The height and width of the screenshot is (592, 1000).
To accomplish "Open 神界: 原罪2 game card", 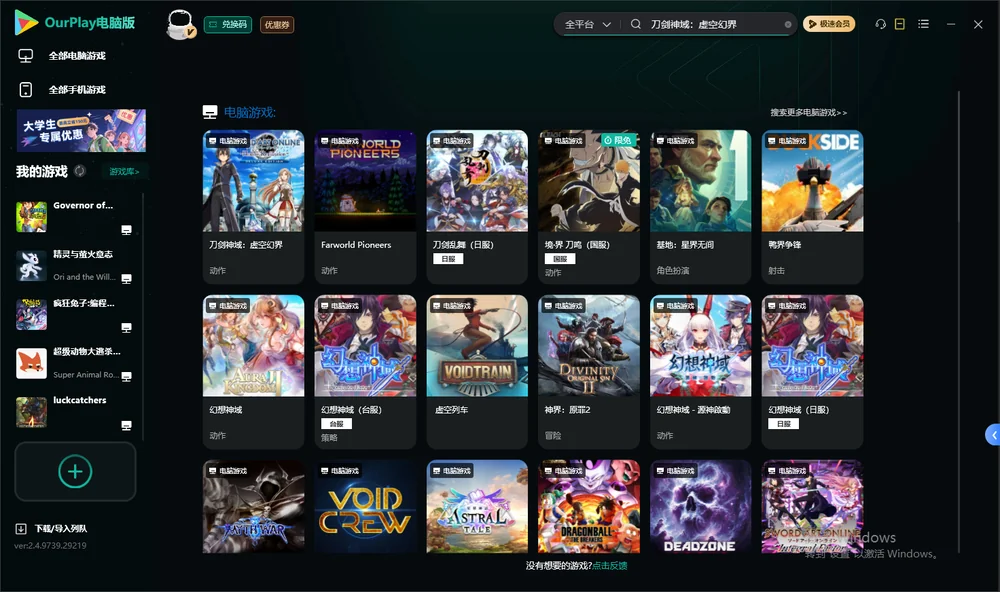I will 589,372.
